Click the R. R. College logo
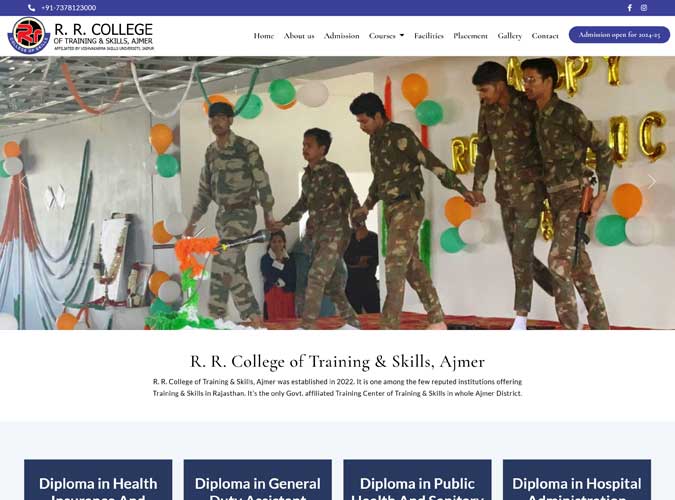This screenshot has width=675, height=500. pos(81,36)
